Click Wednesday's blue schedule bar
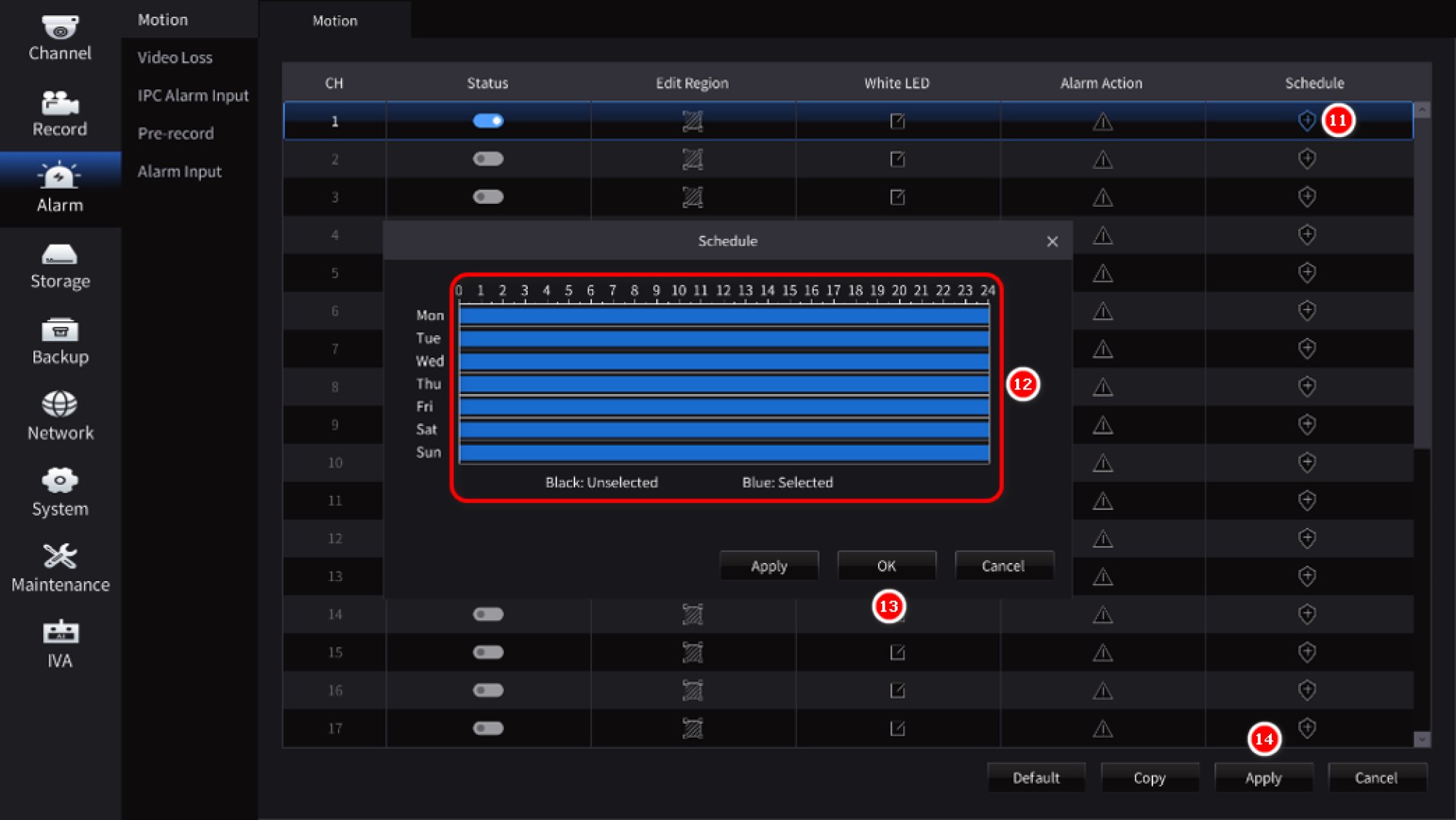Screen dimensions: 1456x820 coord(724,361)
